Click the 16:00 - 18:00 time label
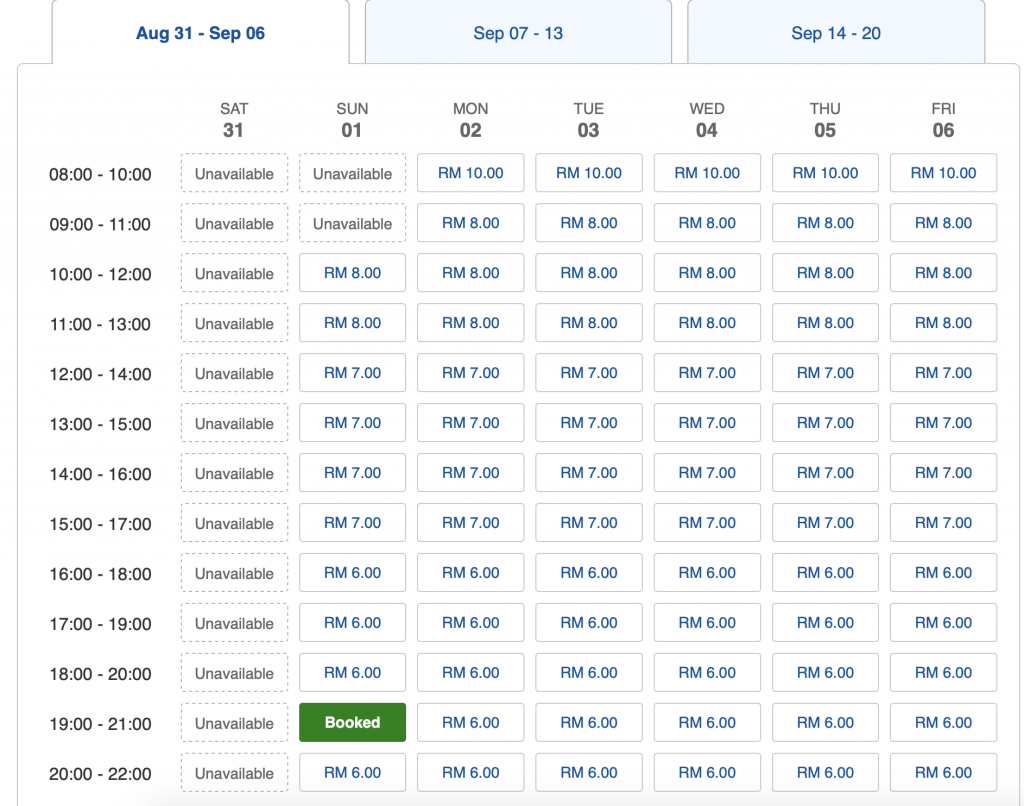1024x806 pixels. click(100, 574)
